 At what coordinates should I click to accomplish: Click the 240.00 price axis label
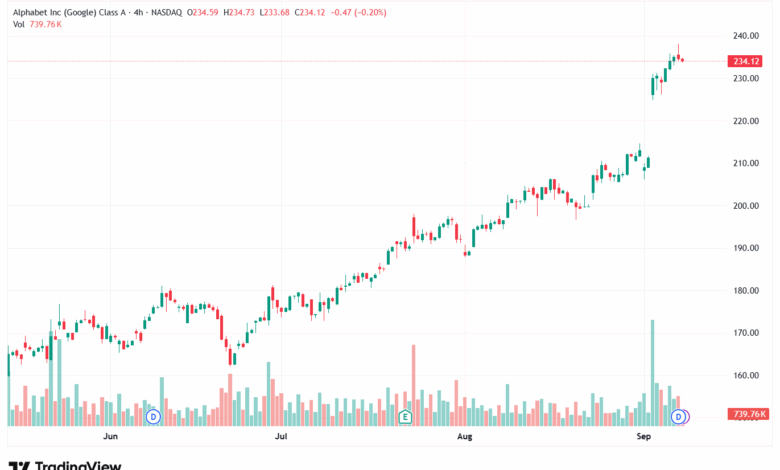pyautogui.click(x=744, y=36)
